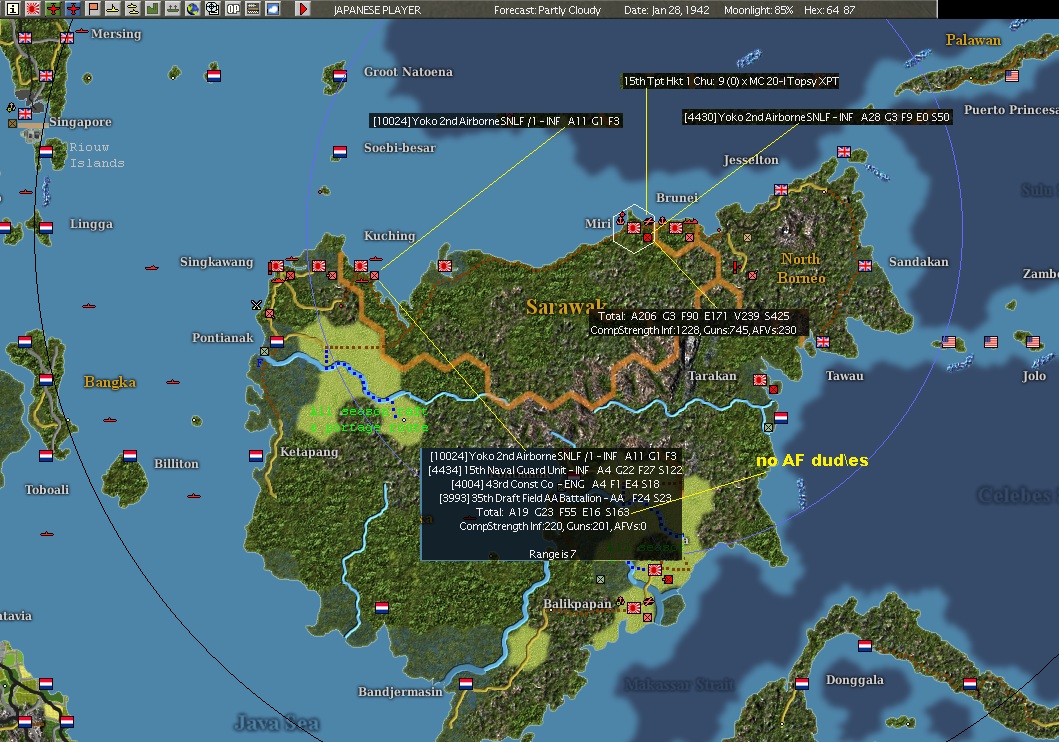Click the crosshair target toolbar icon

click(213, 9)
